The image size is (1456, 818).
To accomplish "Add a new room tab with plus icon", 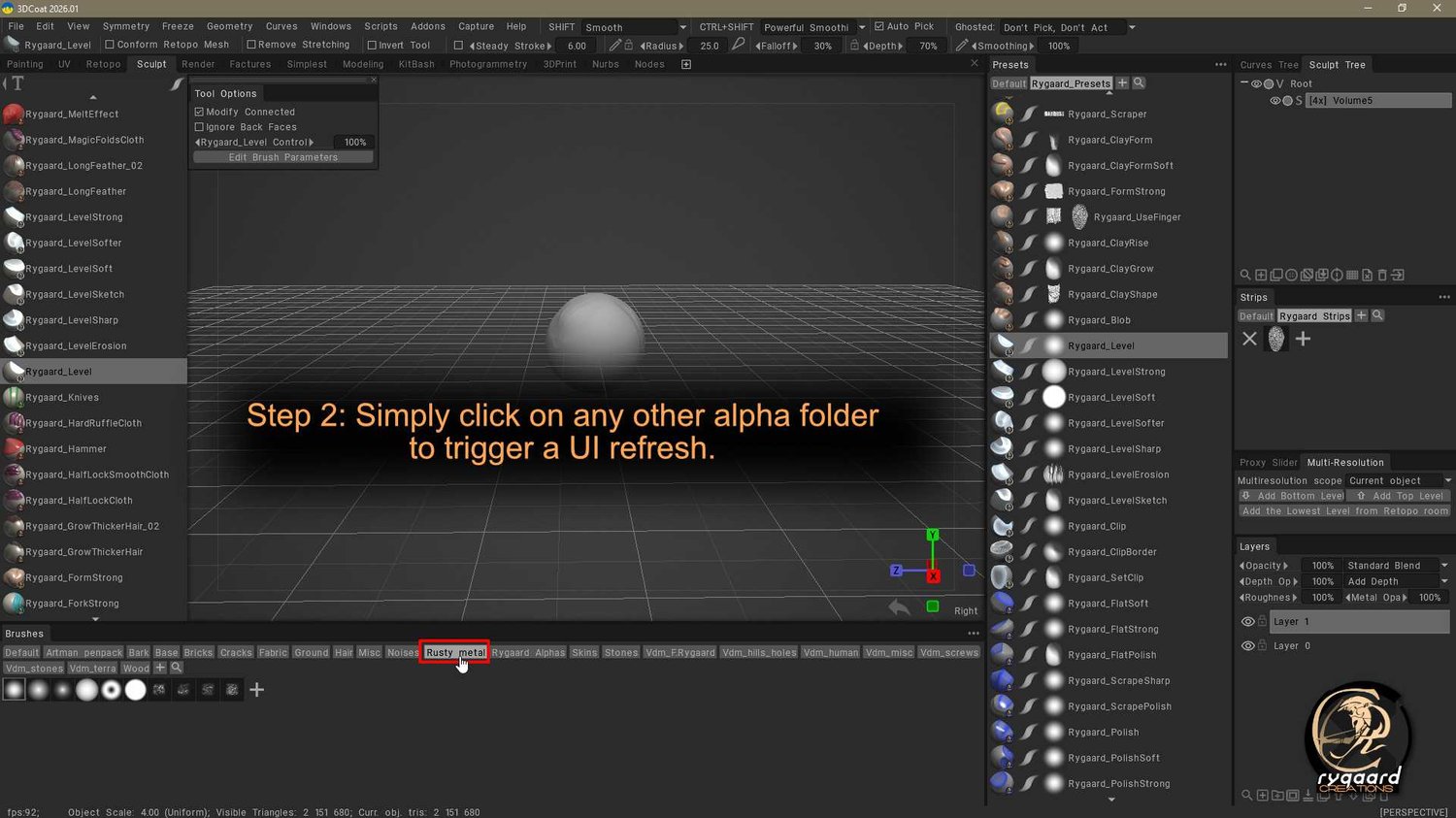I will [686, 64].
